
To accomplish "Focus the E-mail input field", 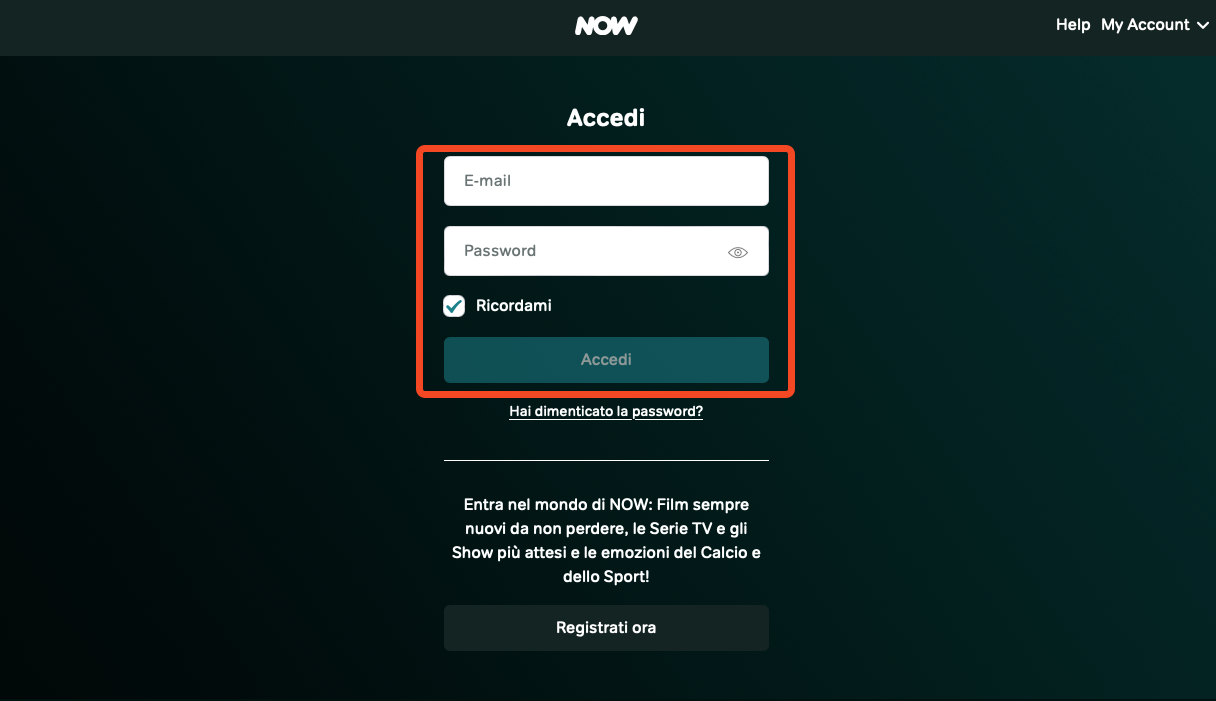I will pos(606,181).
